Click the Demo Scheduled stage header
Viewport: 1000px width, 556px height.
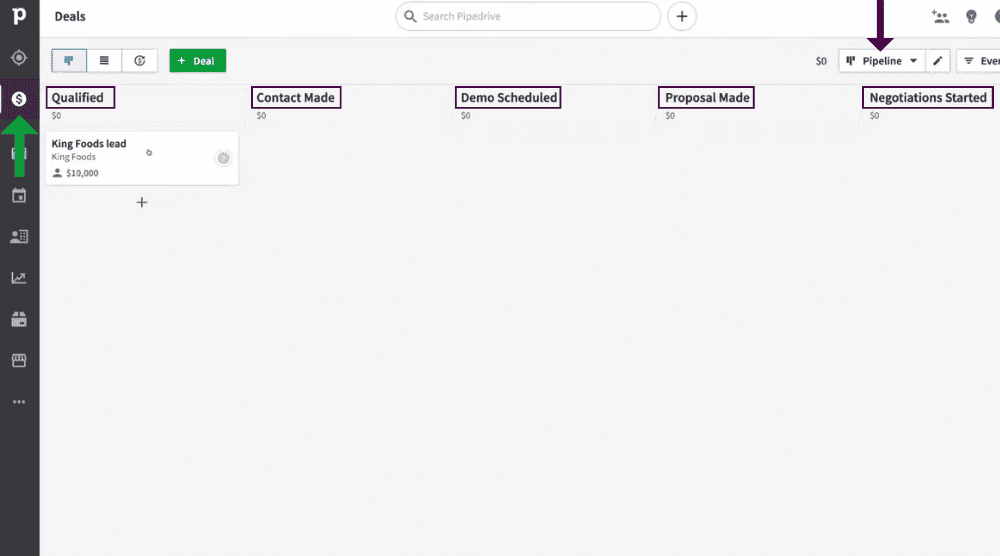[x=508, y=98]
